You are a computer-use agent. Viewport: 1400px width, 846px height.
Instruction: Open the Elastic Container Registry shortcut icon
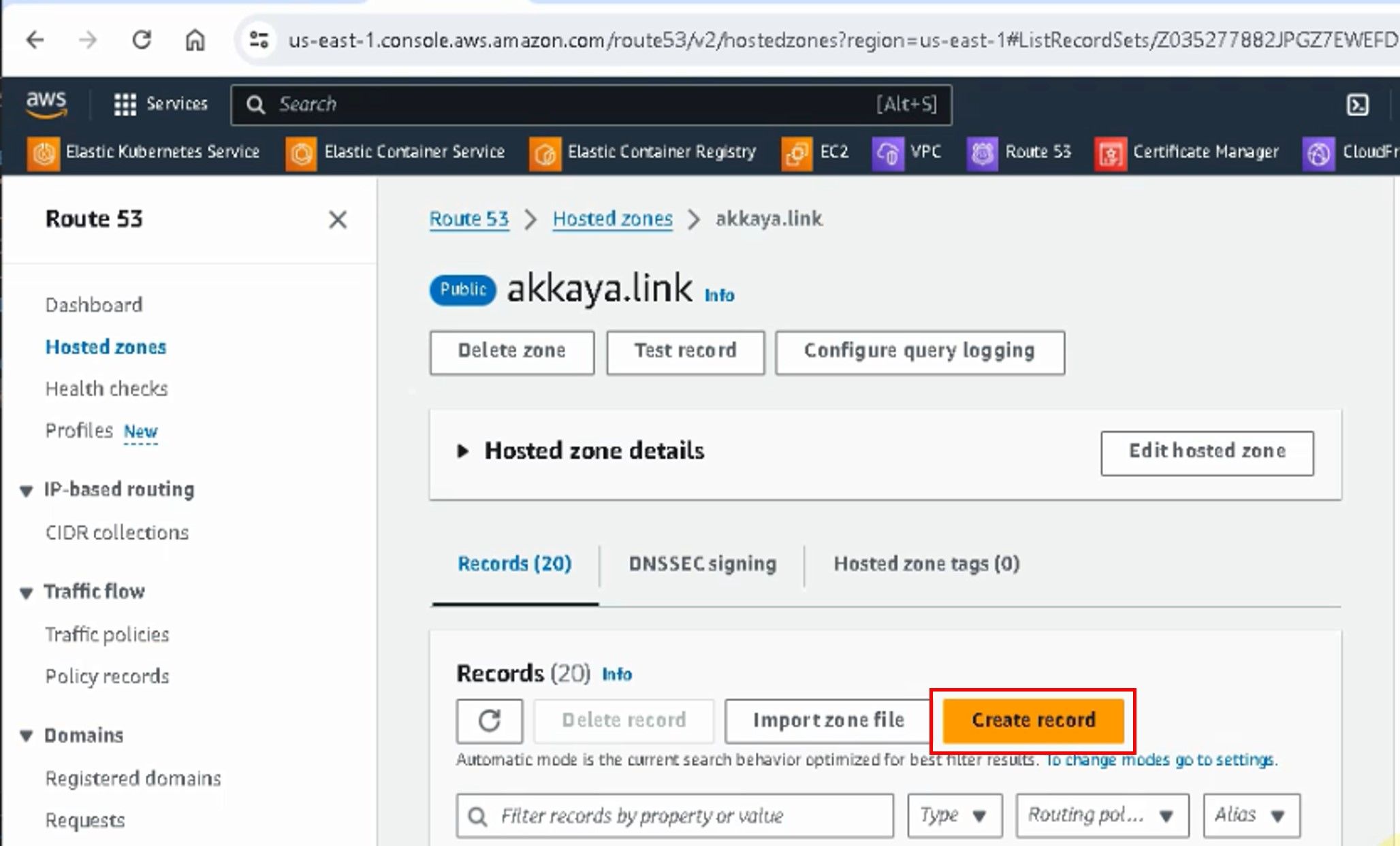545,153
